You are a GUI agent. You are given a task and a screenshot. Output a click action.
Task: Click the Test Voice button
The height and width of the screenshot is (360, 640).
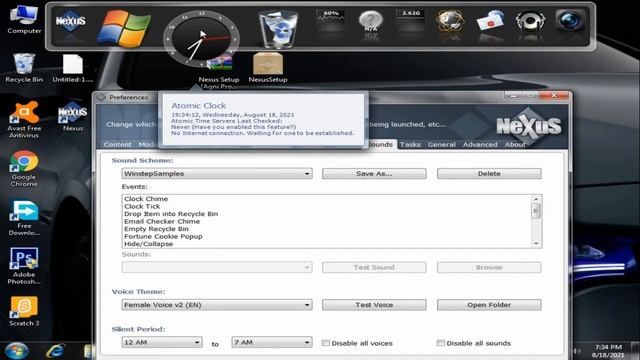point(374,305)
